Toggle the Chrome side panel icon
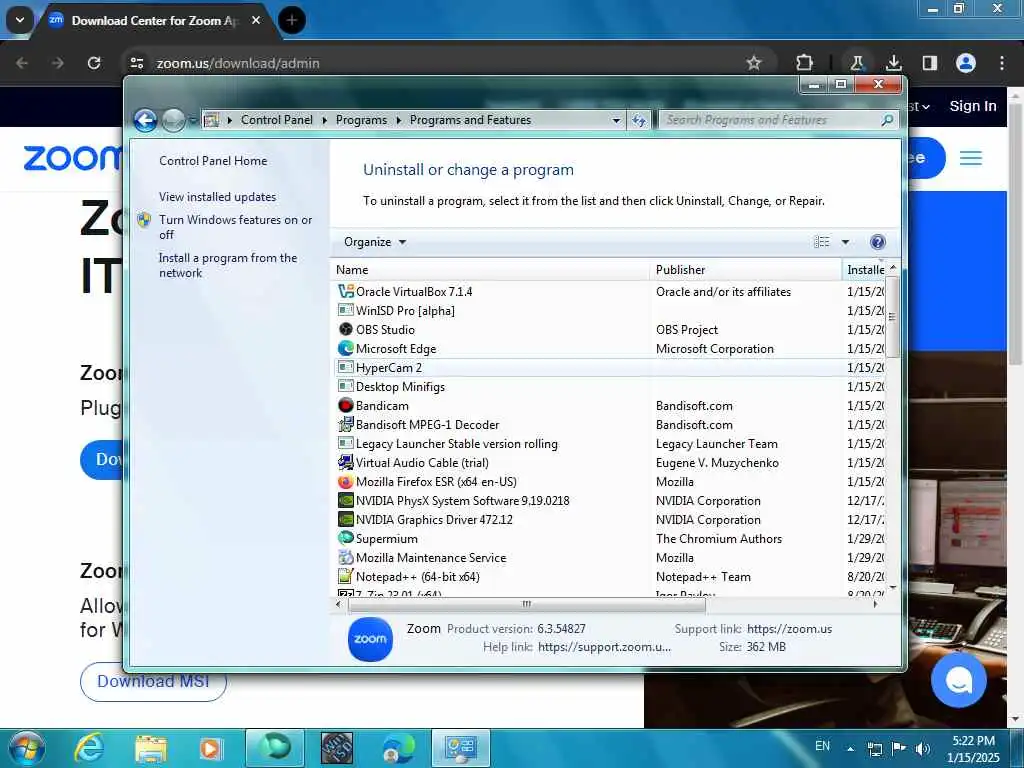 pyautogui.click(x=929, y=63)
